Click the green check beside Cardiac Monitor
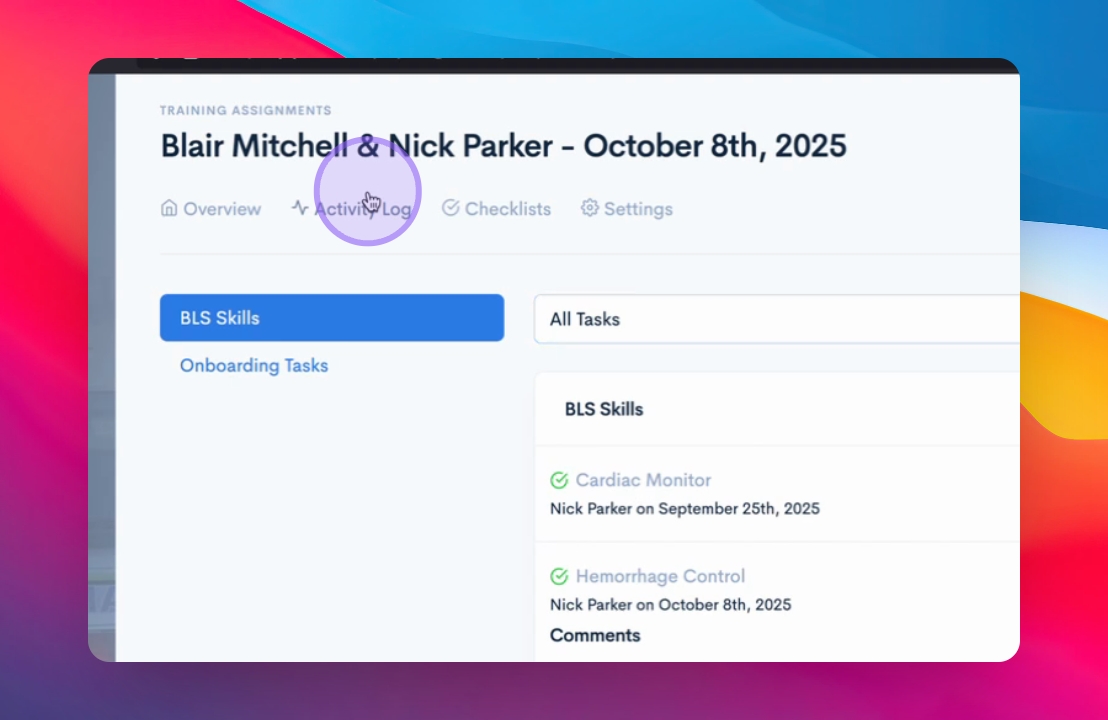Image resolution: width=1108 pixels, height=720 pixels. pos(559,480)
